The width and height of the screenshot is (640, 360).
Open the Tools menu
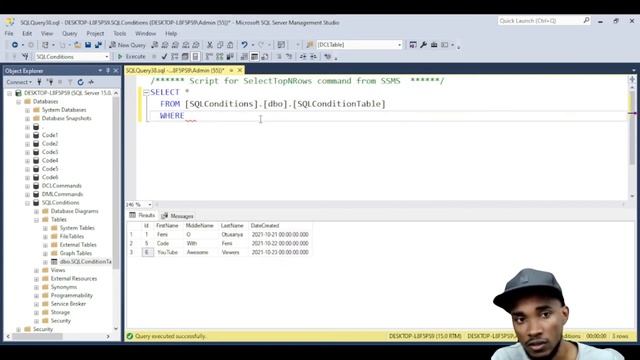point(120,33)
